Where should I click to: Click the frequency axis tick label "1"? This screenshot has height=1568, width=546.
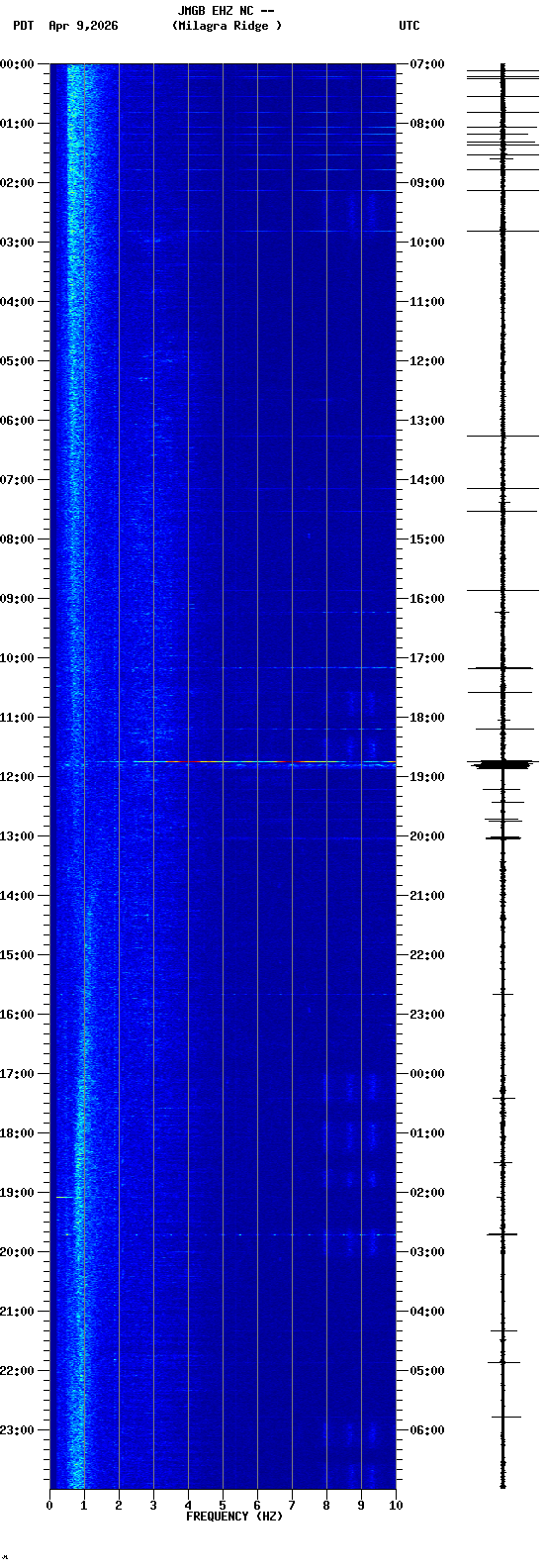click(84, 1506)
